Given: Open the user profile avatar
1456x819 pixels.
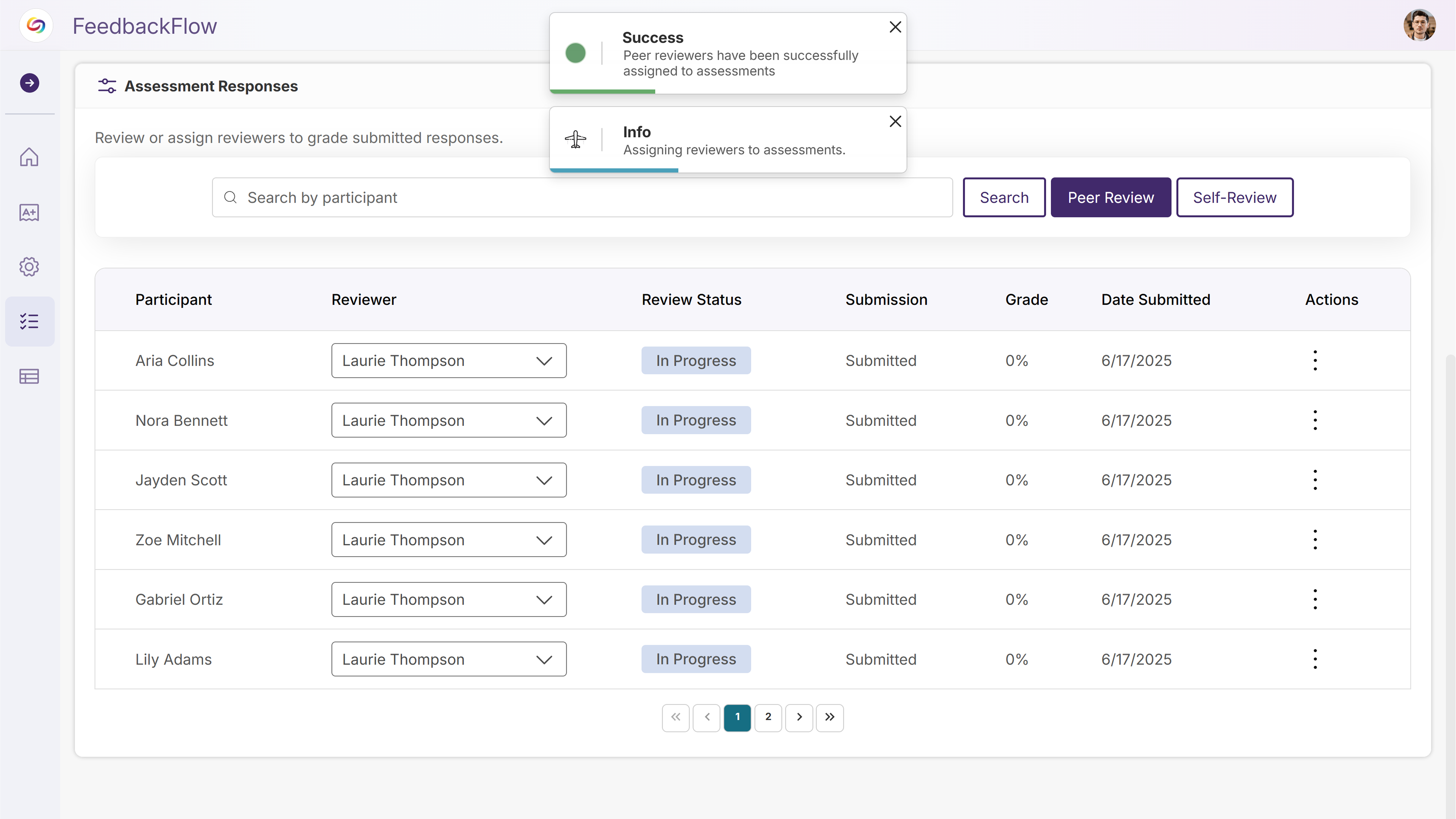Looking at the screenshot, I should coord(1419,26).
